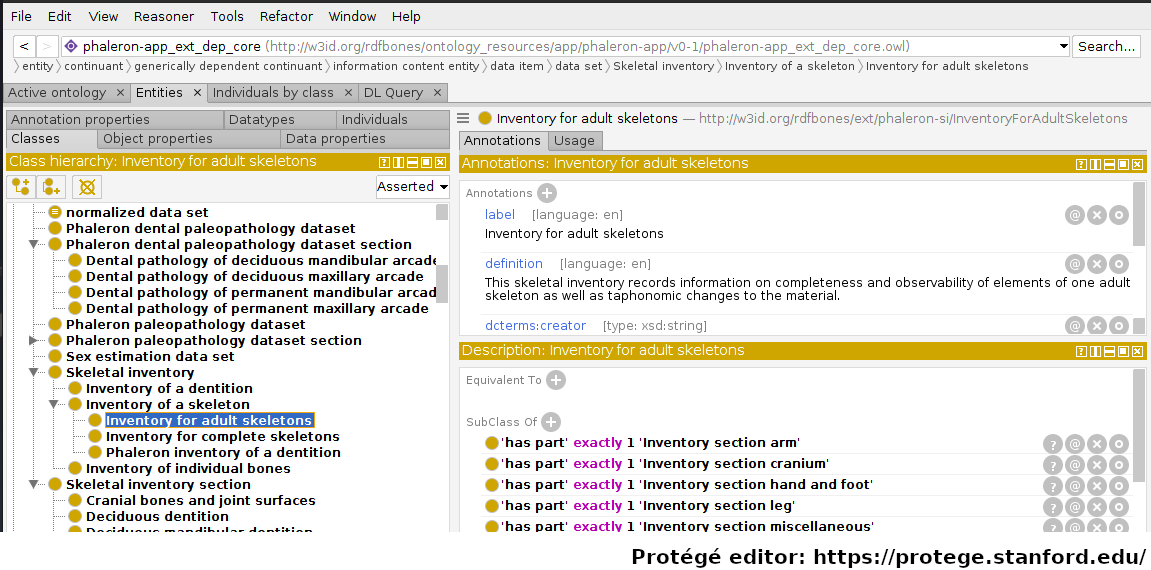
Task: Annotate the definition annotation using @ icon
Action: (x=1075, y=263)
